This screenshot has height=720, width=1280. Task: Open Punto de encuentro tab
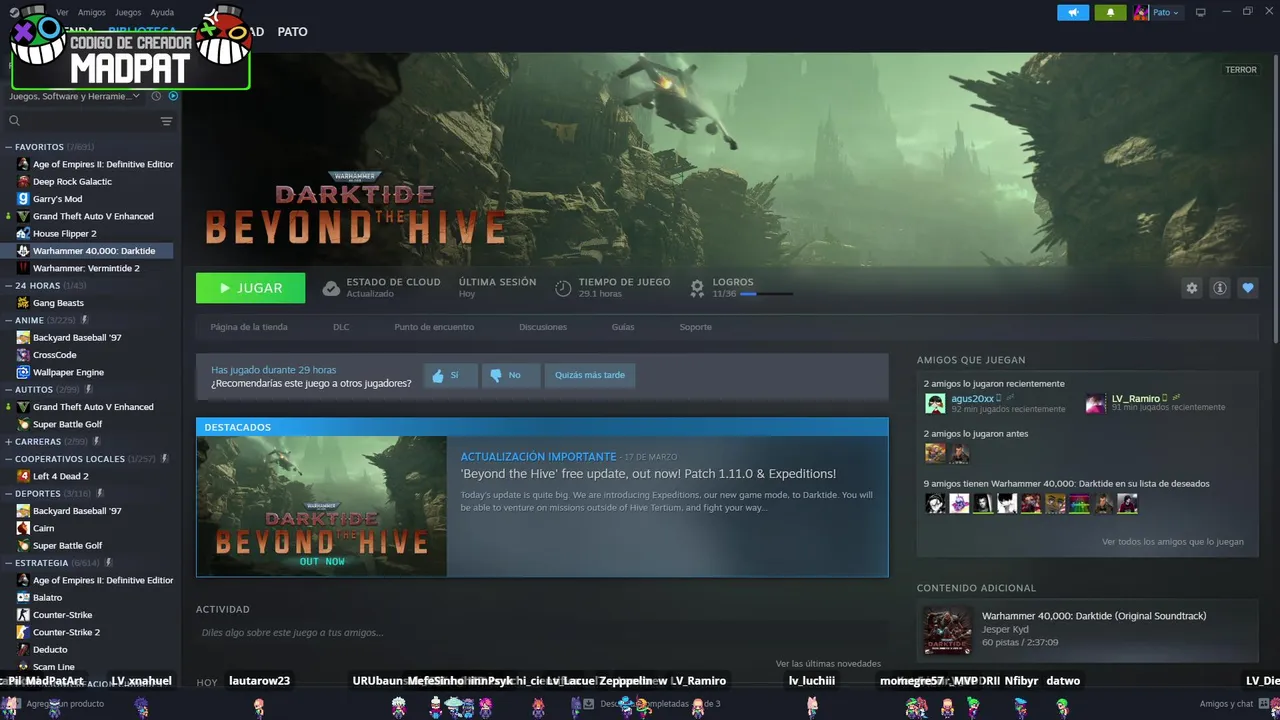click(434, 327)
